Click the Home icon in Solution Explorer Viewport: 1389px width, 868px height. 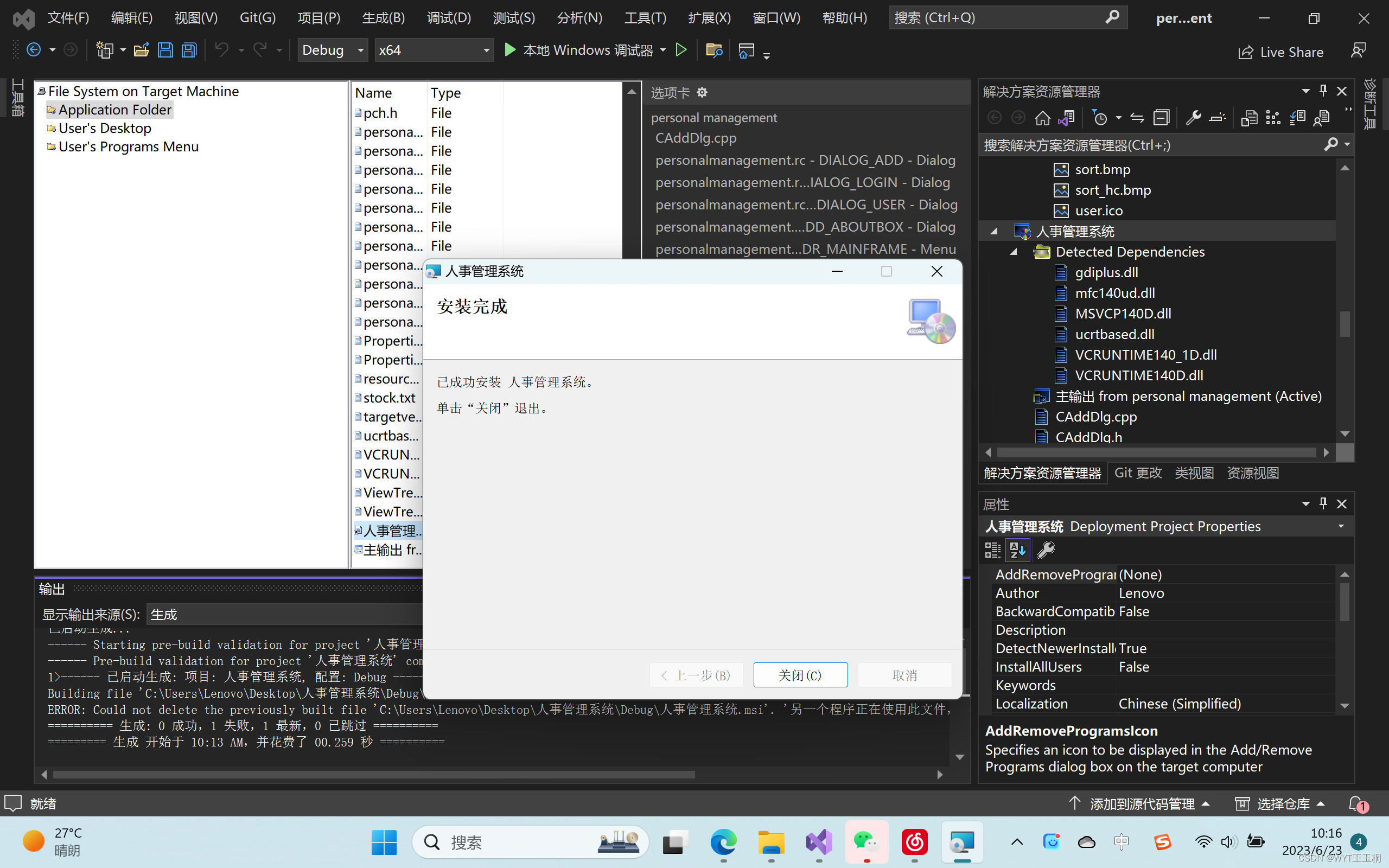[x=1042, y=117]
